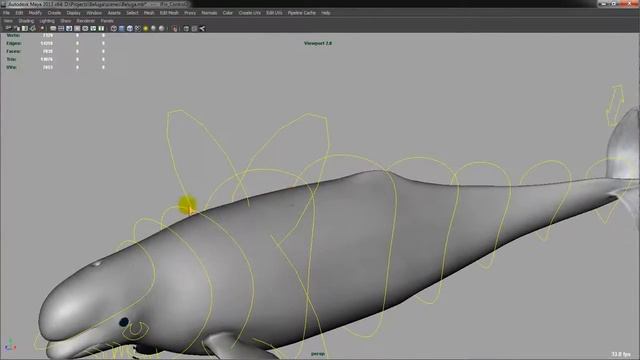Click the Select Camera icon in panel toolbar
The height and width of the screenshot is (360, 640).
point(8,29)
